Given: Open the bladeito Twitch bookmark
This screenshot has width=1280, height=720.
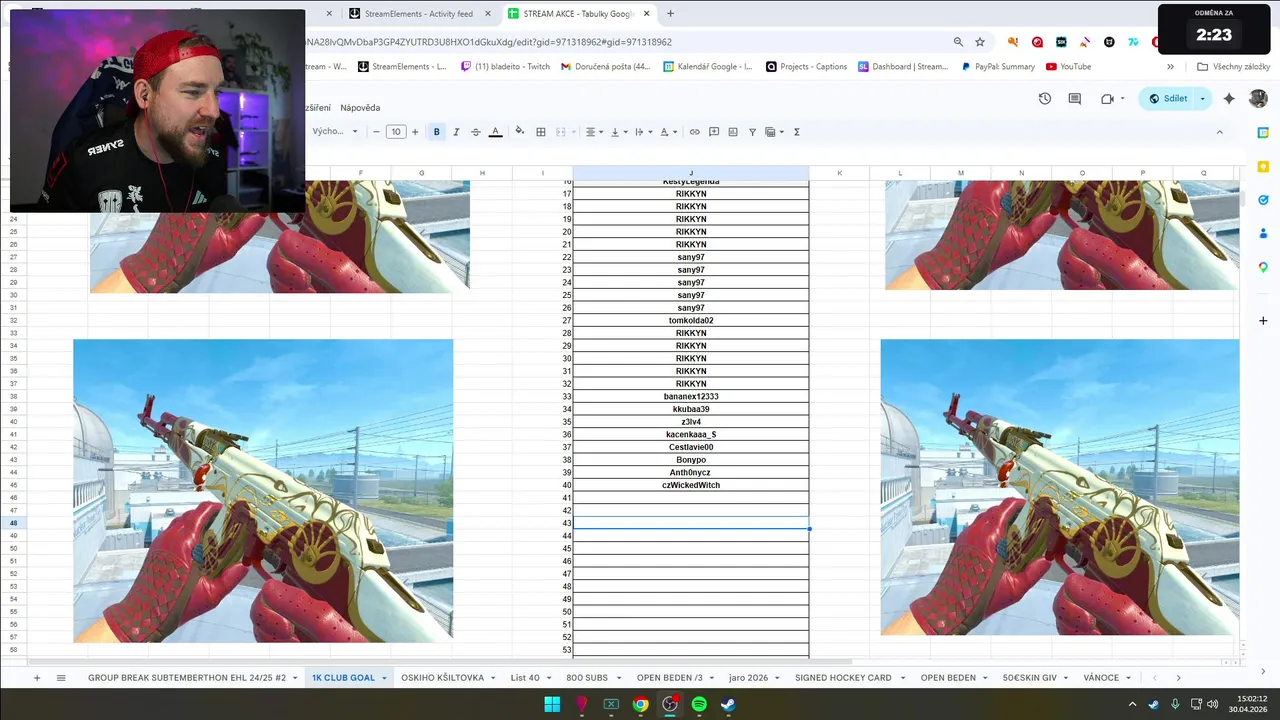Looking at the screenshot, I should [x=505, y=67].
